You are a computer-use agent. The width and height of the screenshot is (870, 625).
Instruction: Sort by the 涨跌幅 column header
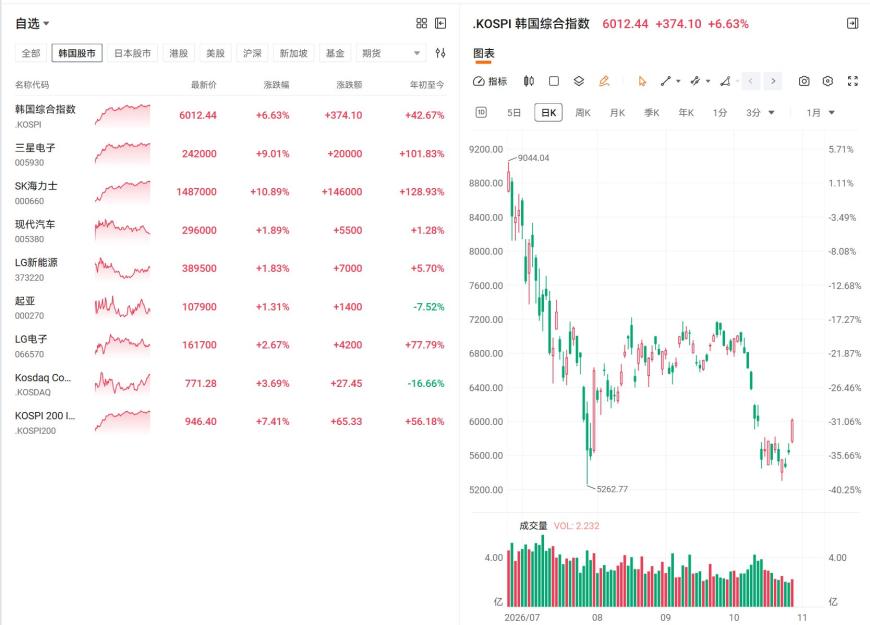point(276,84)
